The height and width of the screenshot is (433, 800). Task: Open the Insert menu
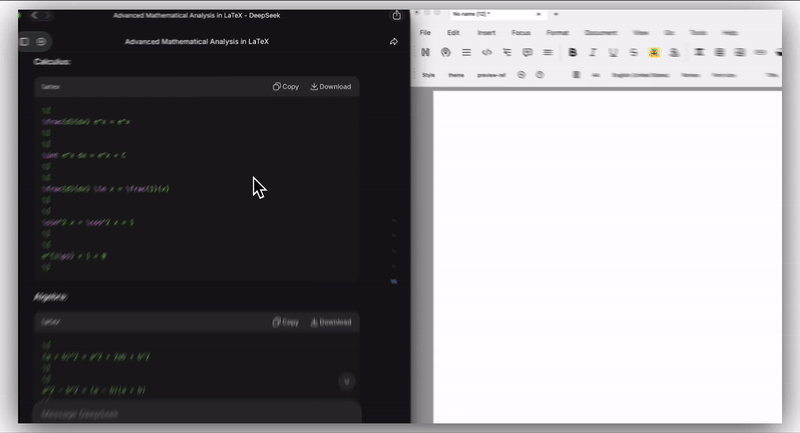486,33
